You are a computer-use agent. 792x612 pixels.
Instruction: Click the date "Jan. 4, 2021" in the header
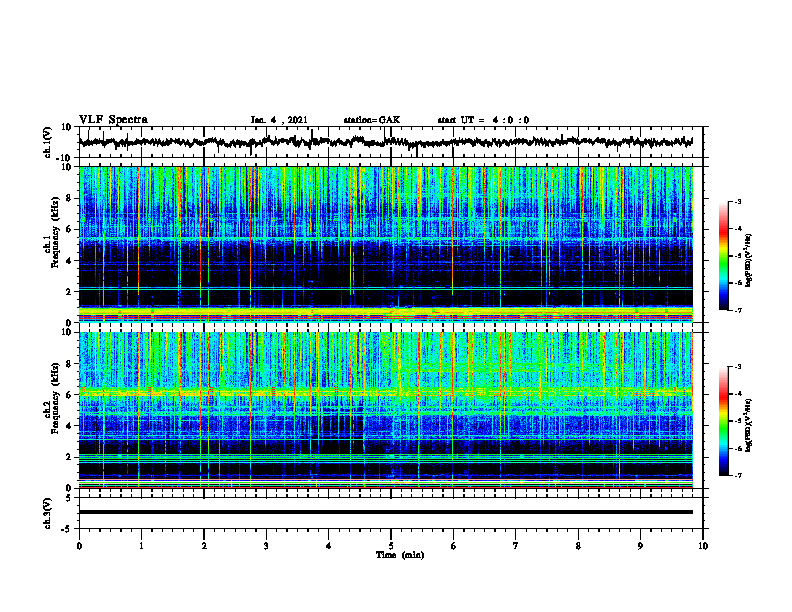279,120
